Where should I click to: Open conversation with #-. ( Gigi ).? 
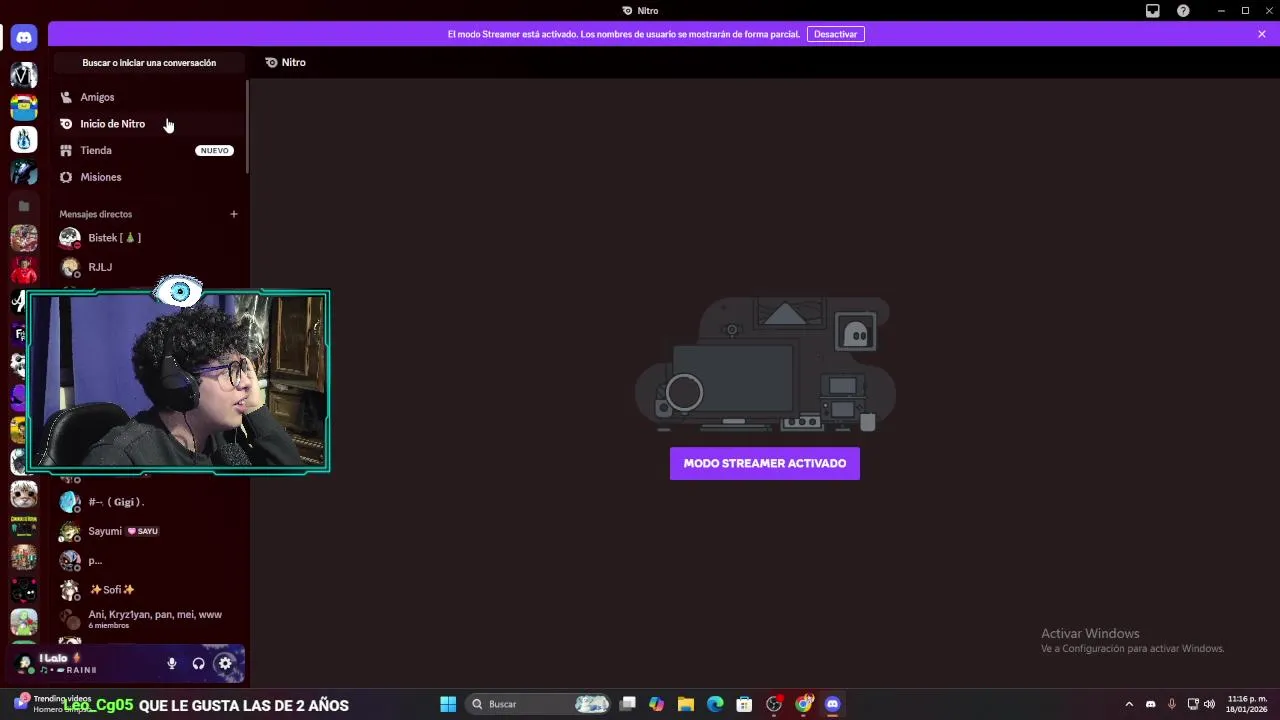click(150, 502)
